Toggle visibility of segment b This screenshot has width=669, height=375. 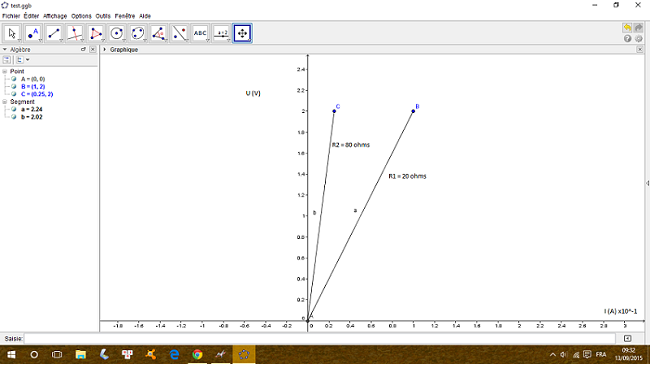(14, 117)
